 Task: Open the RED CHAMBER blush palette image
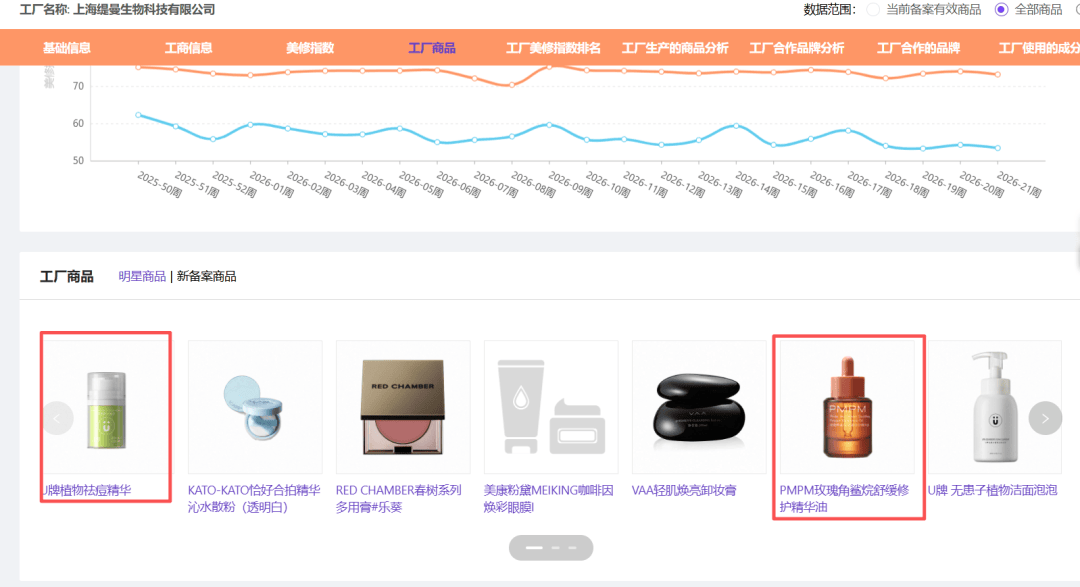pos(403,406)
